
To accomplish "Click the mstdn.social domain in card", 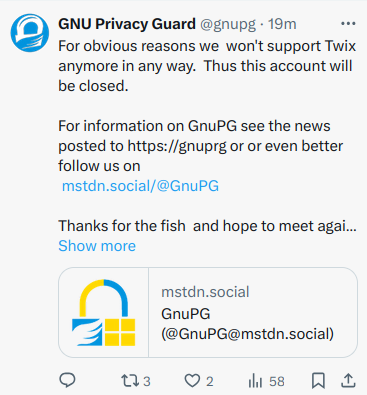I will coord(205,292).
